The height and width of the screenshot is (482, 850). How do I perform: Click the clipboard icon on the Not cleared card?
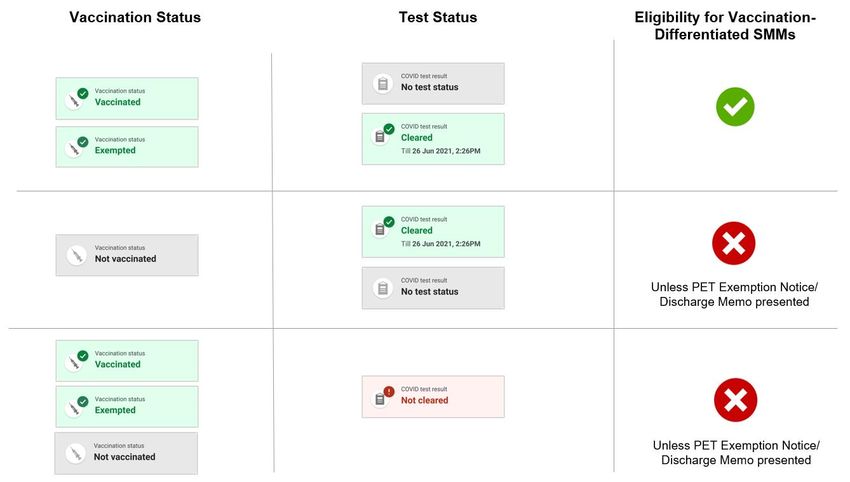380,399
